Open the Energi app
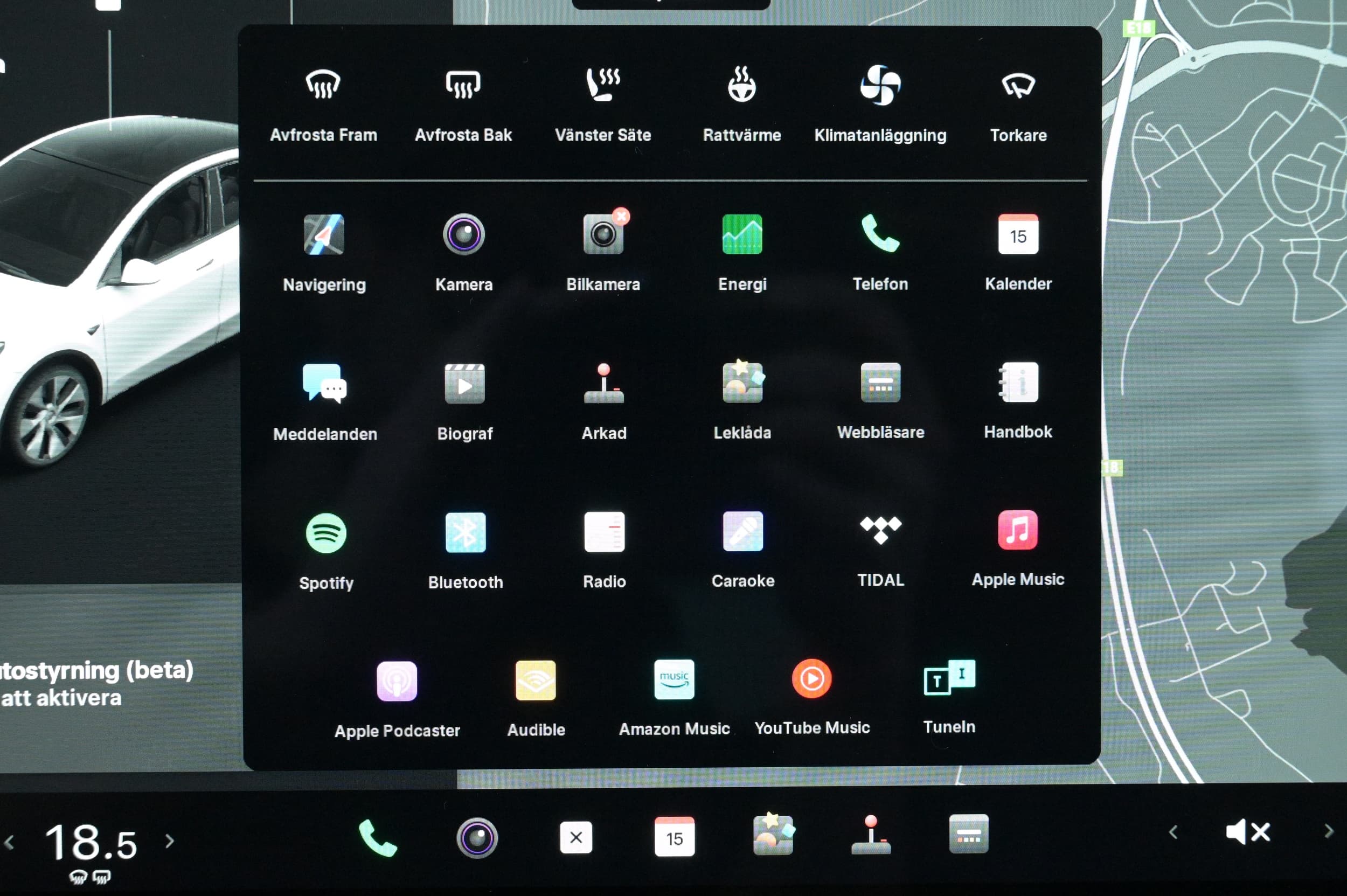This screenshot has width=1347, height=896. [742, 254]
